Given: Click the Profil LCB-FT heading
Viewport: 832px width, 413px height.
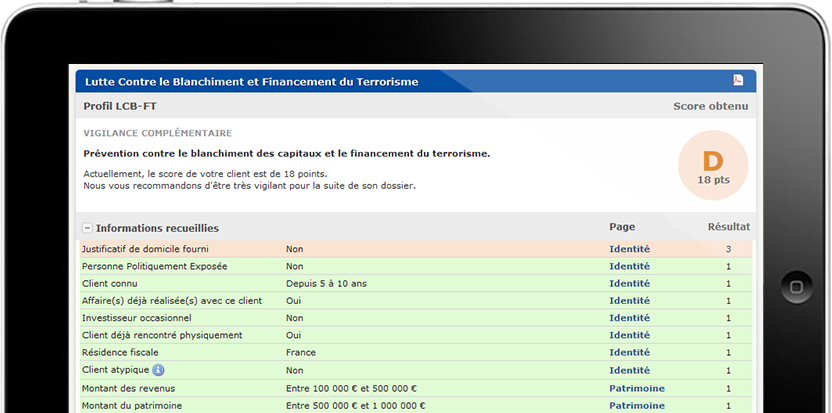Looking at the screenshot, I should click(120, 106).
